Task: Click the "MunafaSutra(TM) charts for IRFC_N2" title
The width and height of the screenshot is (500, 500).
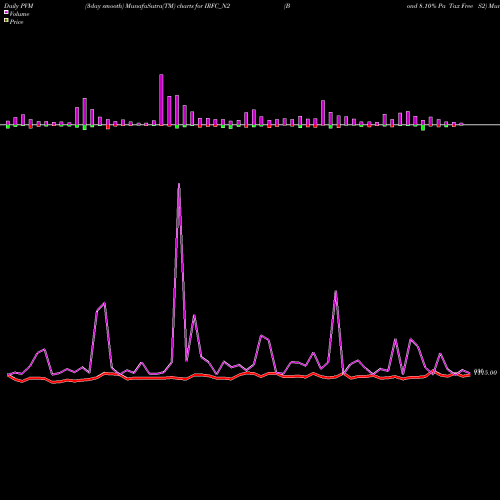Action: 178,6
